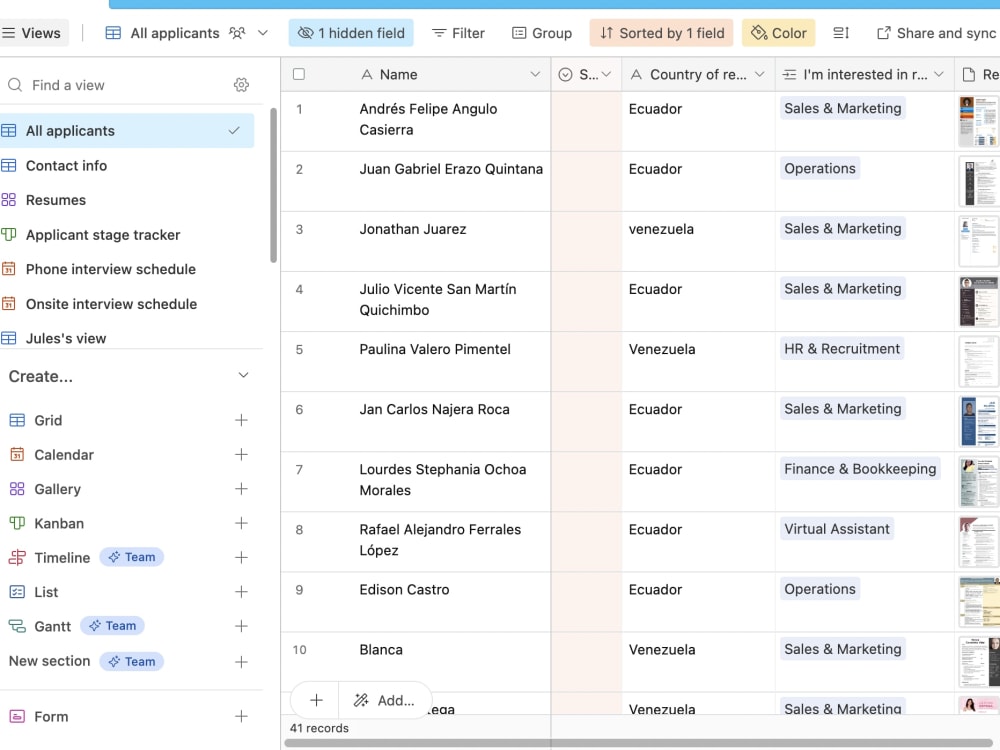Add a new Grid view
This screenshot has width=1000, height=750.
241,420
